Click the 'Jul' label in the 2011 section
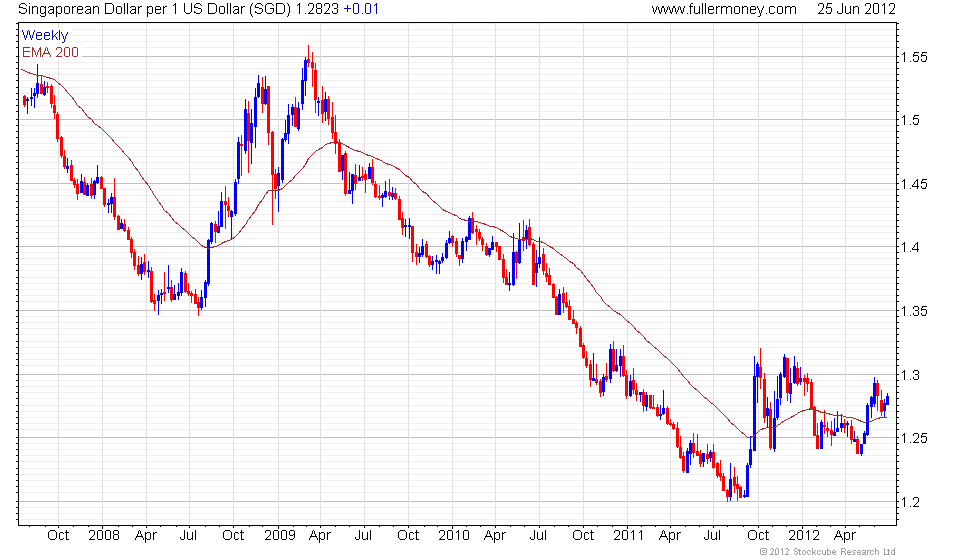This screenshot has height=560, width=980. (712, 536)
